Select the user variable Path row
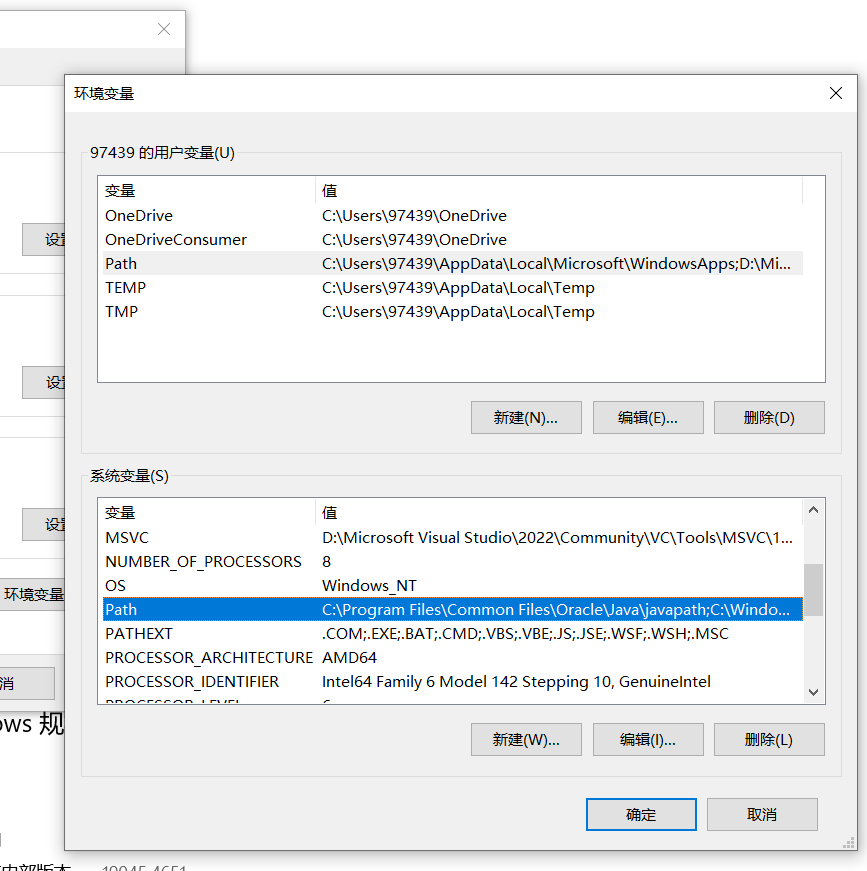 point(121,264)
